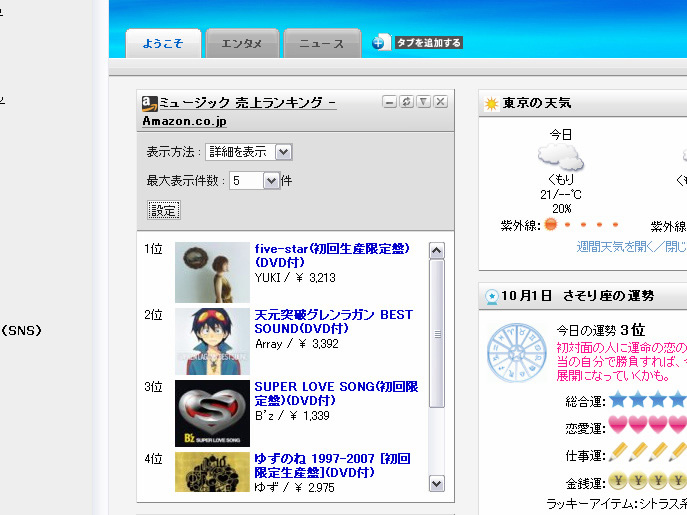Screen dimensions: 687x515
Task: Open the エンタメ tab
Action: 242,43
